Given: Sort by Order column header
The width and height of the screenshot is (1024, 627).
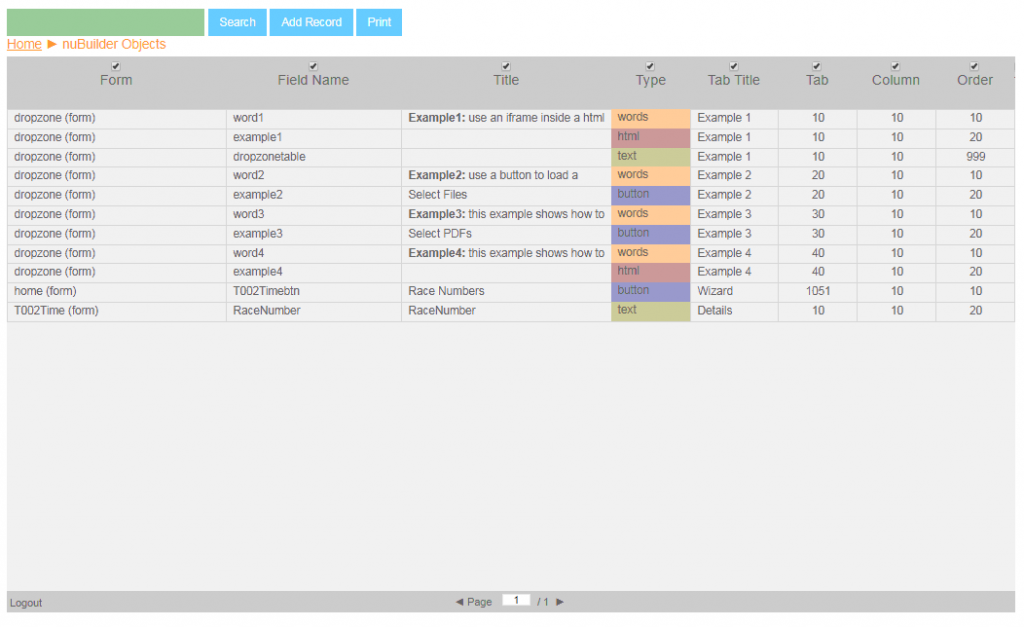Looking at the screenshot, I should coord(974,80).
